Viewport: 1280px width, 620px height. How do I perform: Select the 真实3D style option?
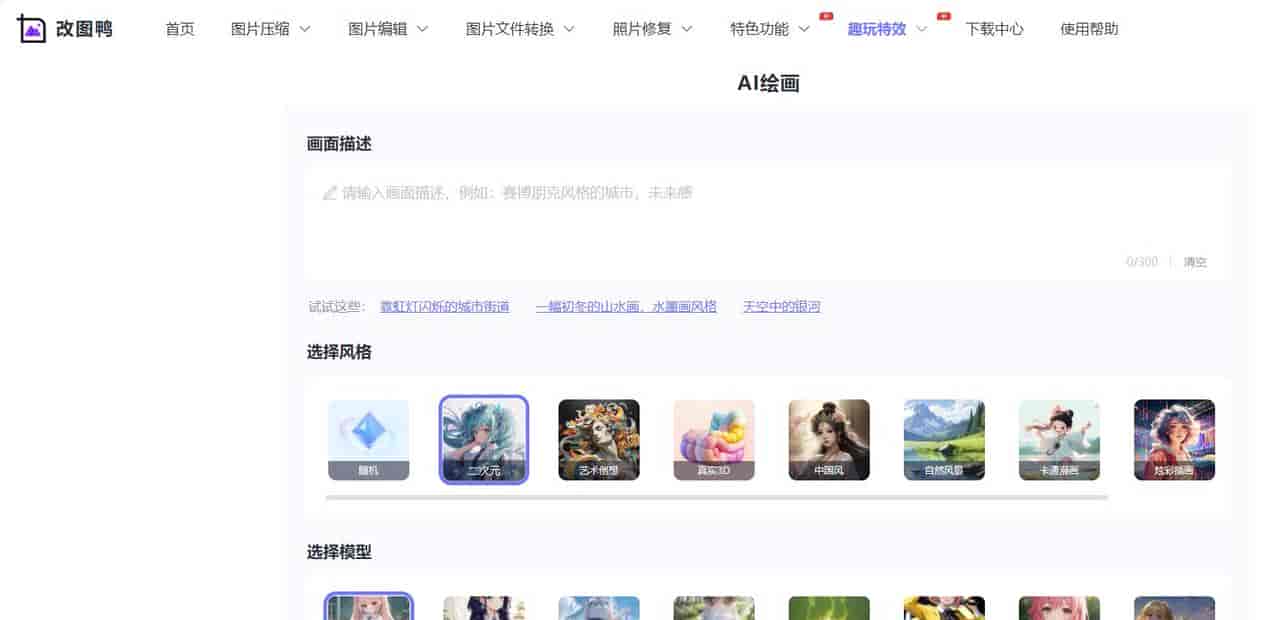pos(714,439)
